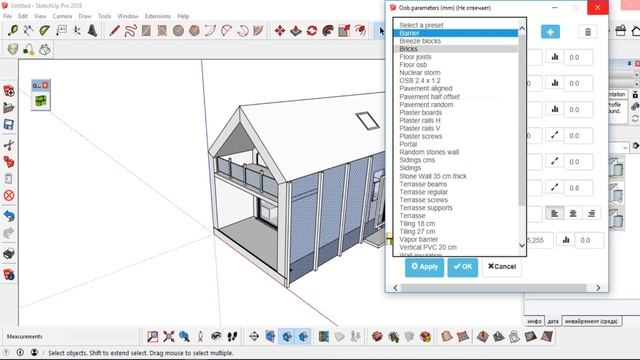
Task: Open the Window menu
Action: (128, 16)
